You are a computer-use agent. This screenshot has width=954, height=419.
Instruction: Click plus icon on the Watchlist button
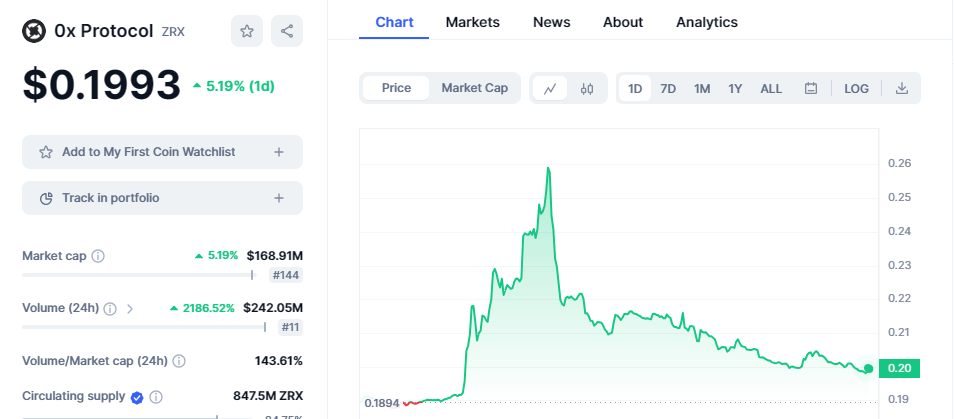[x=279, y=152]
